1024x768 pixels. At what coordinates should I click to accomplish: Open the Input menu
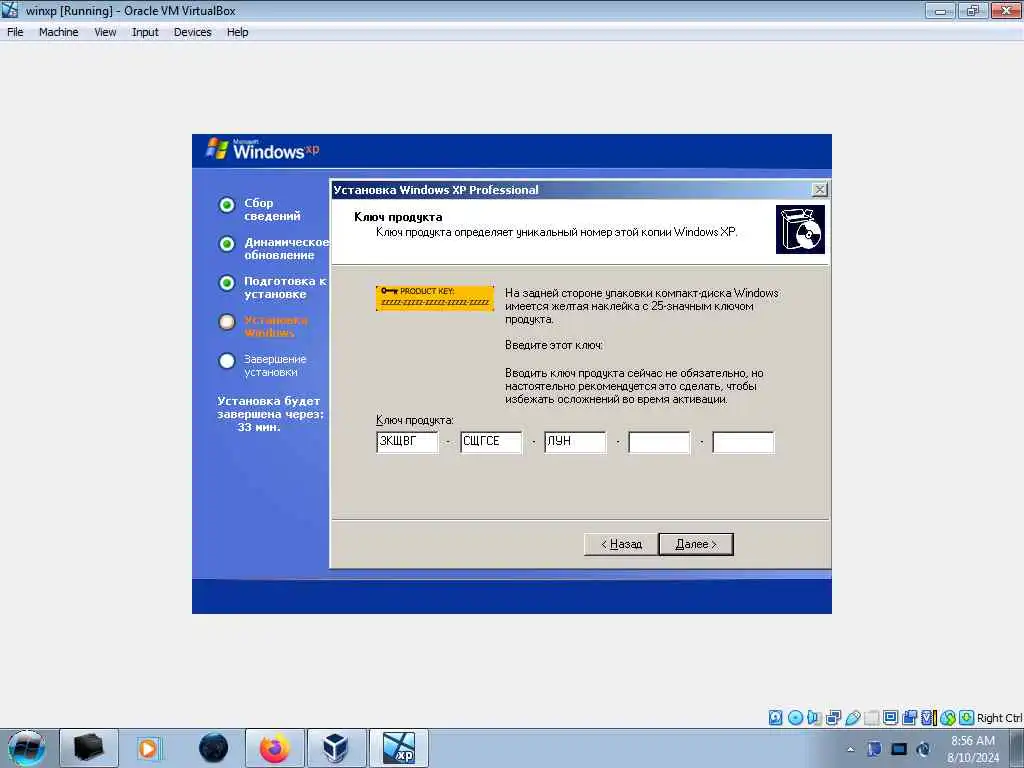pyautogui.click(x=145, y=32)
